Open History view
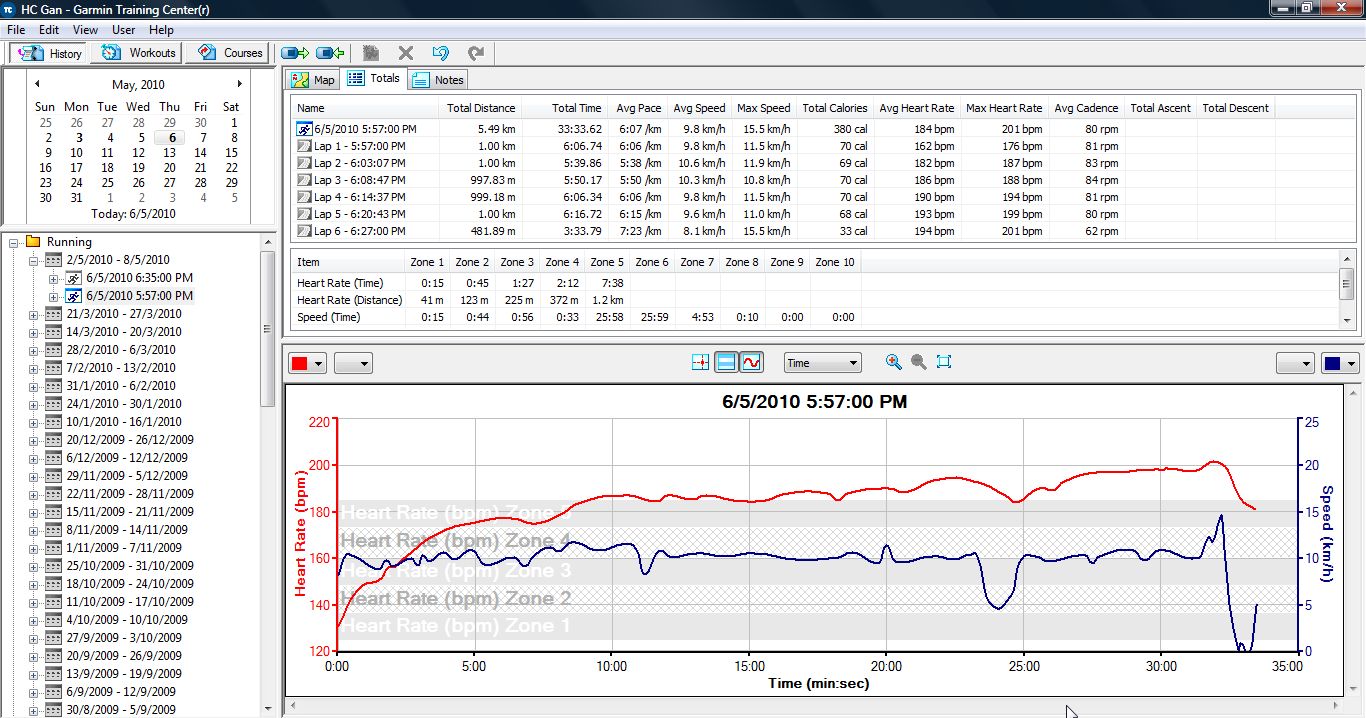The height and width of the screenshot is (718, 1366). 49,53
